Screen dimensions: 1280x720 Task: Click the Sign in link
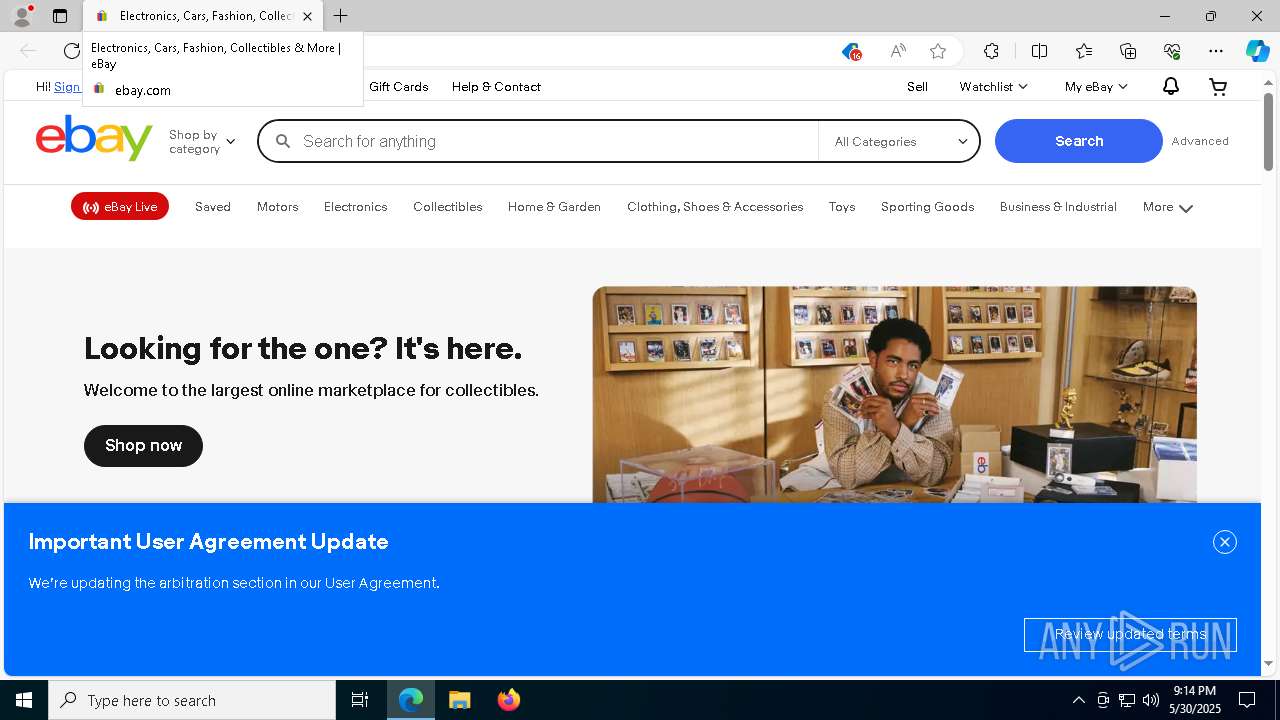click(67, 87)
